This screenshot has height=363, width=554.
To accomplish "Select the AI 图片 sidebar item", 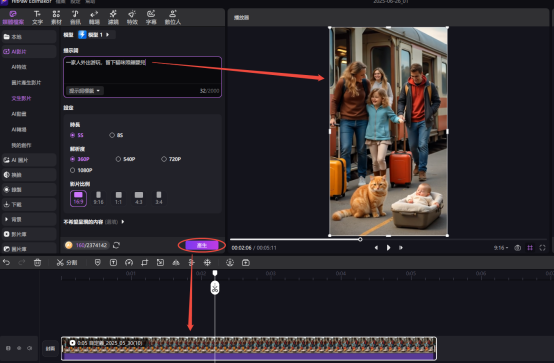I will click(x=29, y=160).
